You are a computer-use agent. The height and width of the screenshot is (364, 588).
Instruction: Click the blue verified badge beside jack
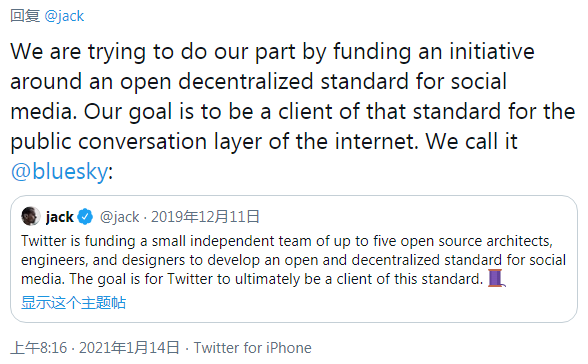(x=85, y=217)
